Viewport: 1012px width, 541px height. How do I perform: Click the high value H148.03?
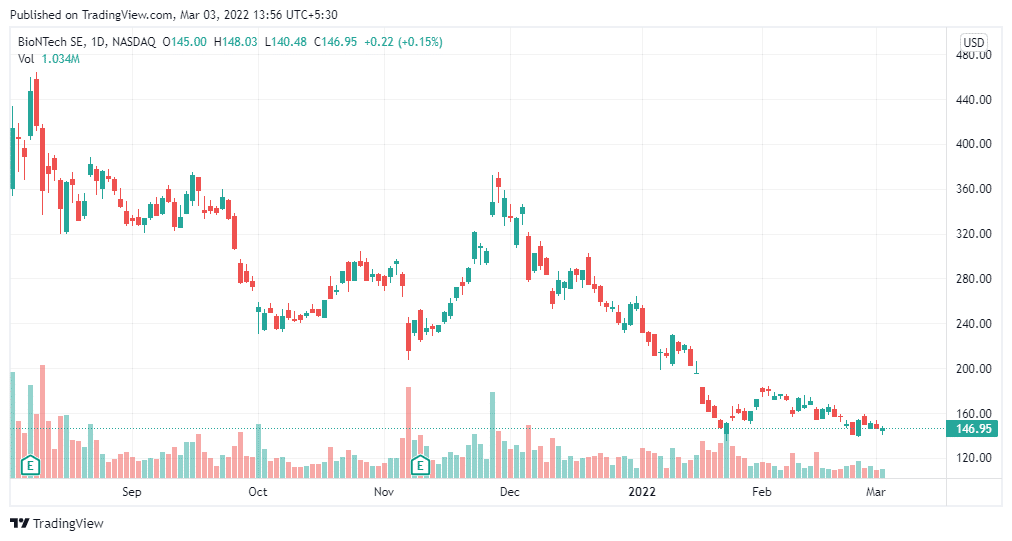(x=236, y=42)
